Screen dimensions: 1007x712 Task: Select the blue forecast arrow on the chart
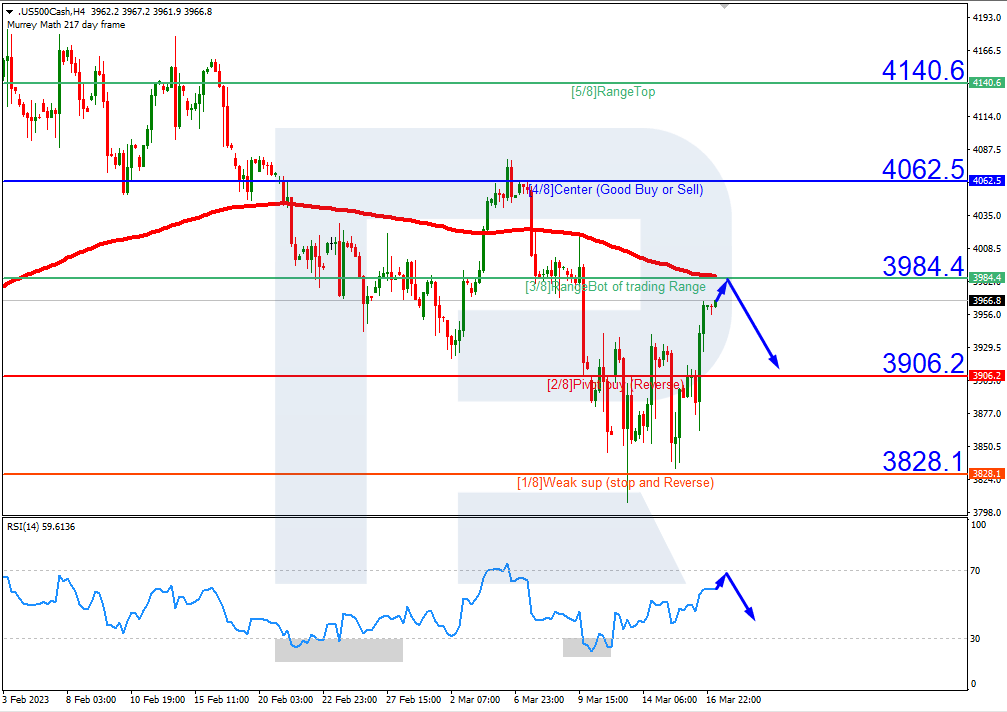click(753, 325)
